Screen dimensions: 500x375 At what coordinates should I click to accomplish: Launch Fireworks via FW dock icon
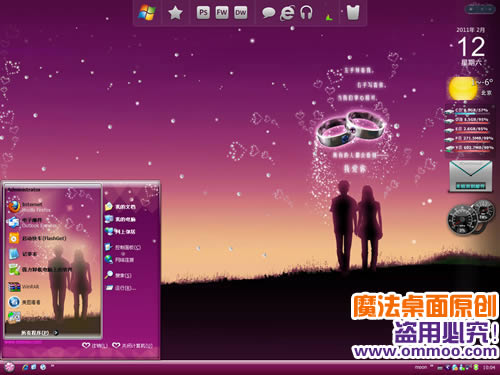[222, 13]
